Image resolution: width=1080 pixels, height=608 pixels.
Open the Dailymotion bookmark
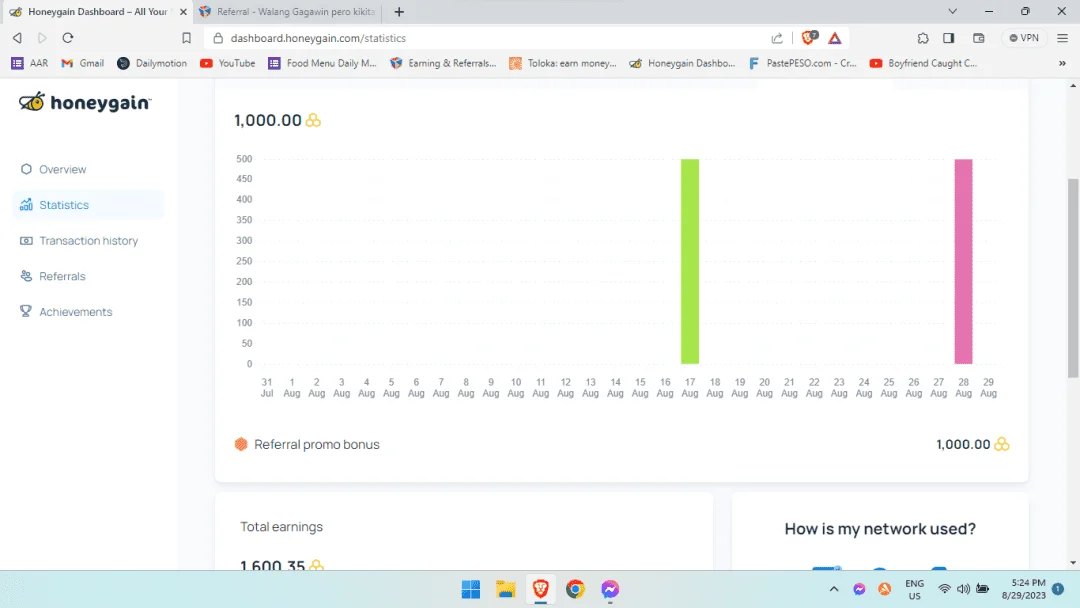(x=152, y=63)
